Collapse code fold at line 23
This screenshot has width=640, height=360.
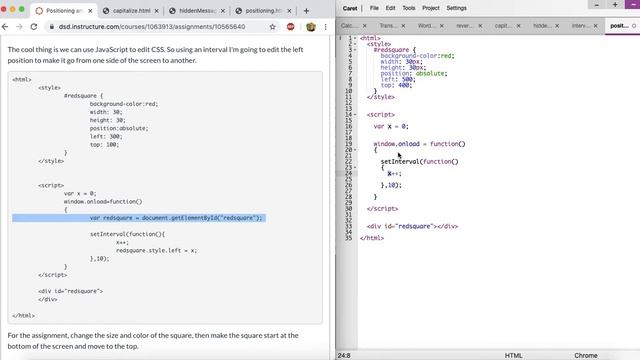click(x=355, y=167)
